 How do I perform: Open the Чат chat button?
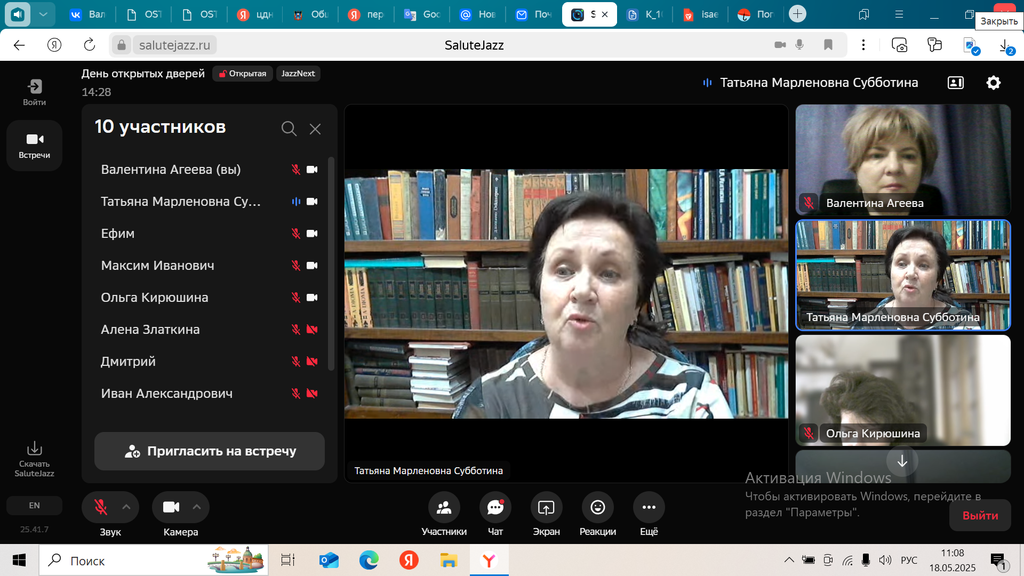coord(495,508)
